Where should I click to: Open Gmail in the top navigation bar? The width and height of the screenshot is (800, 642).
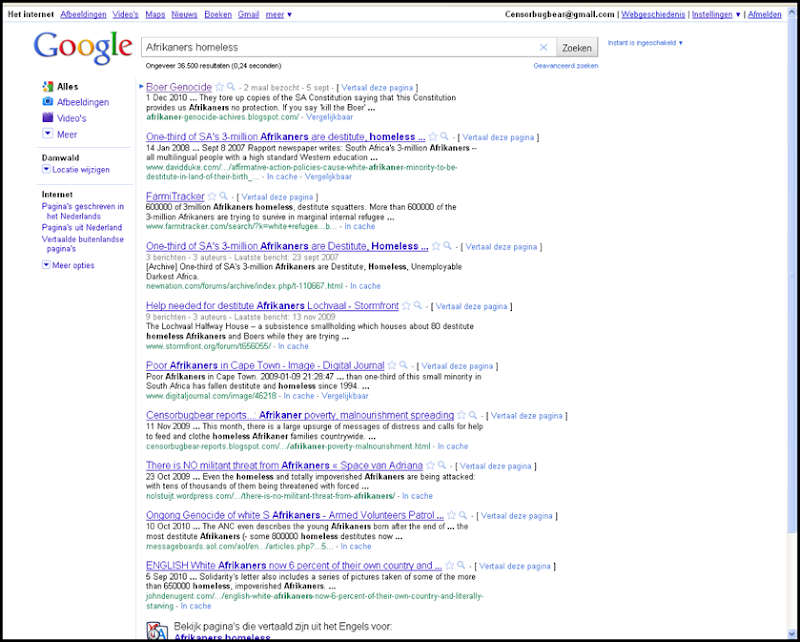pos(248,14)
